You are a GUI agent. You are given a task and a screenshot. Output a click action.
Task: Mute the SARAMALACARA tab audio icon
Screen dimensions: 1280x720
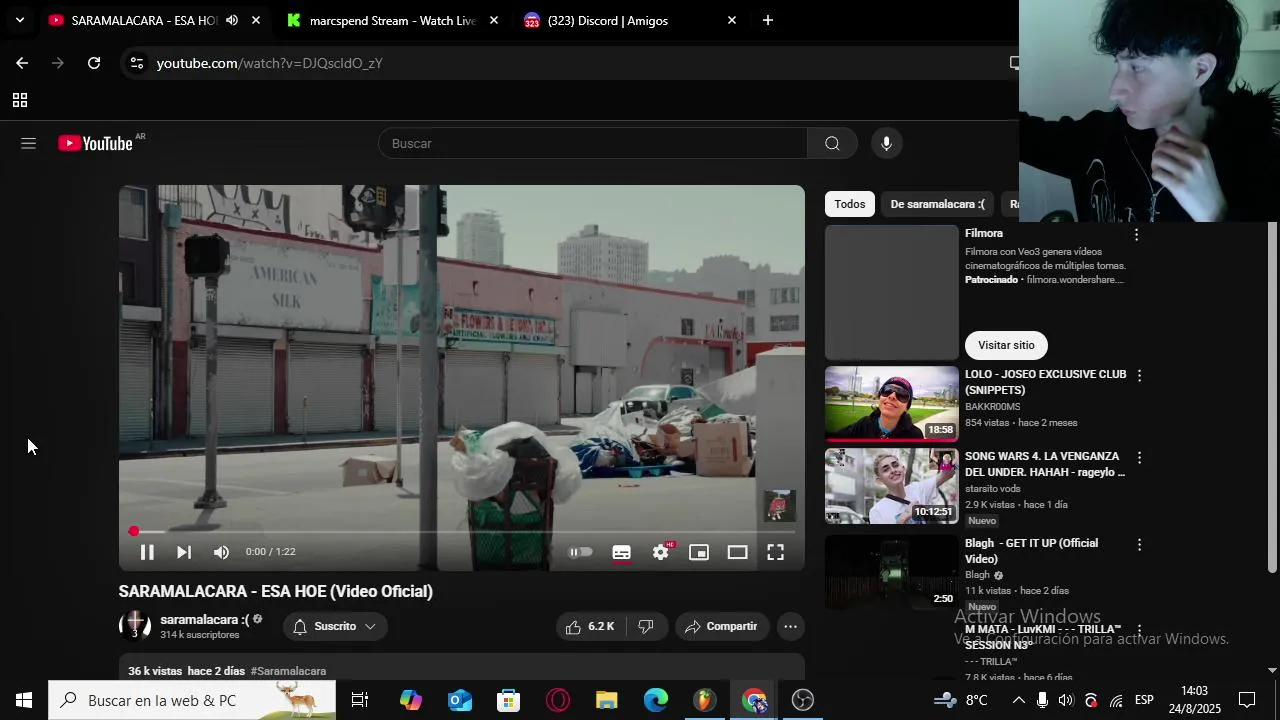232,20
